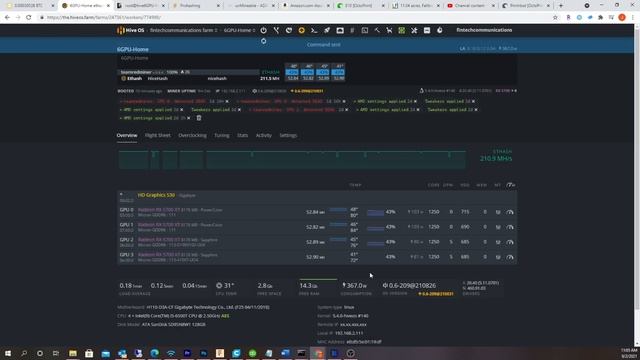The width and height of the screenshot is (640, 360).
Task: Delete all messages with the trash icon
Action: pyautogui.click(x=199, y=118)
